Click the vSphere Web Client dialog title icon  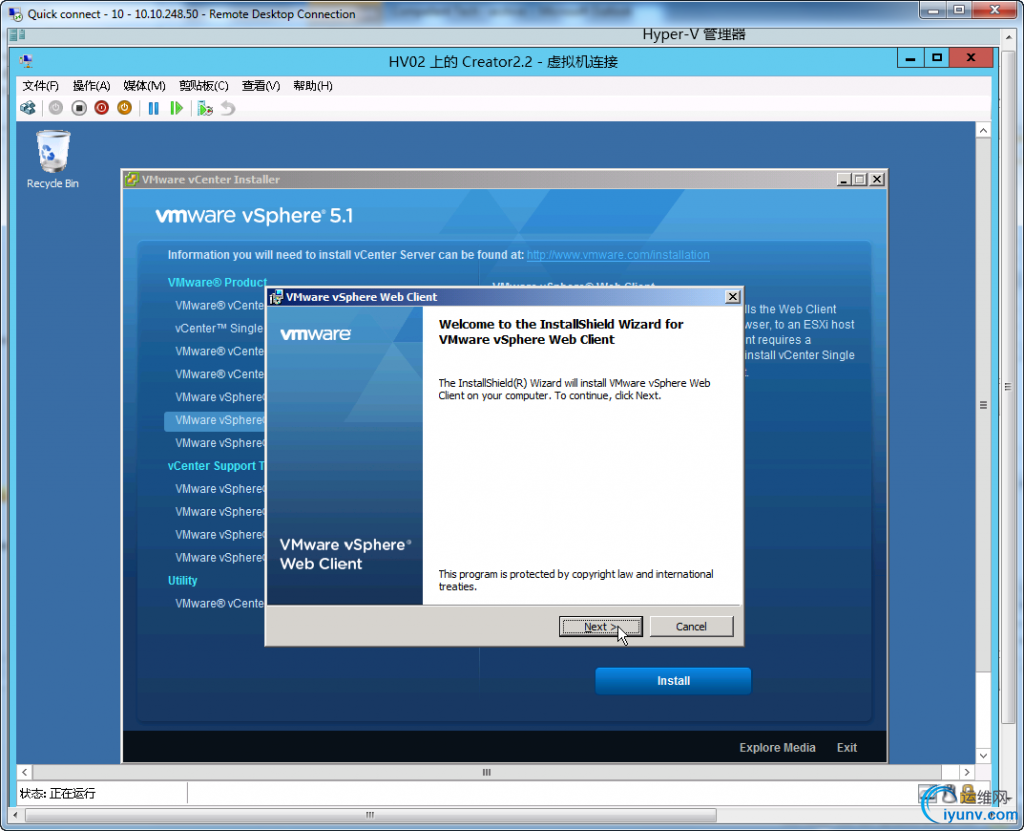click(x=276, y=297)
